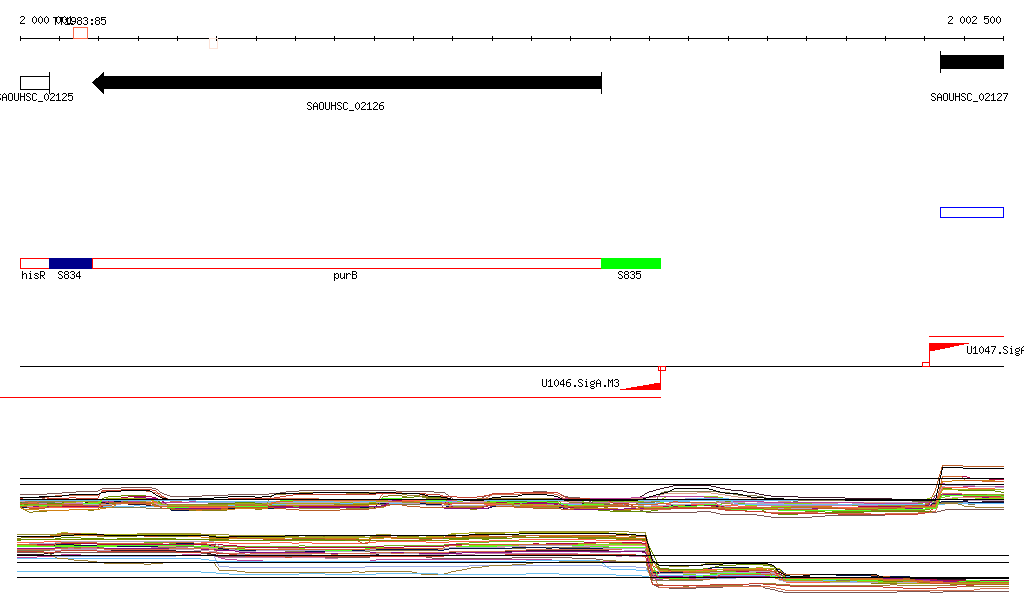This screenshot has height=611, width=1024.
Task: Click the orange box marker on ruler
Action: coord(80,33)
